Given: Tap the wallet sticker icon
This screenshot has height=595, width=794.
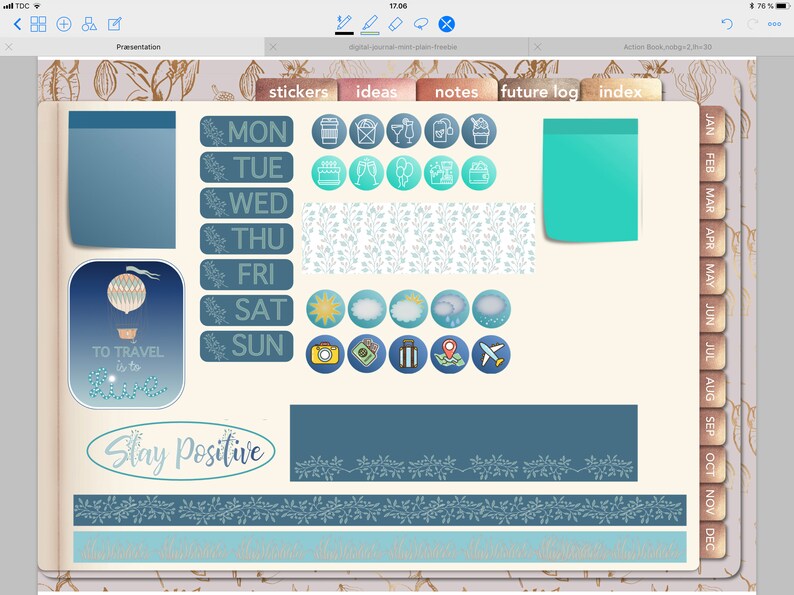Looking at the screenshot, I should click(479, 173).
